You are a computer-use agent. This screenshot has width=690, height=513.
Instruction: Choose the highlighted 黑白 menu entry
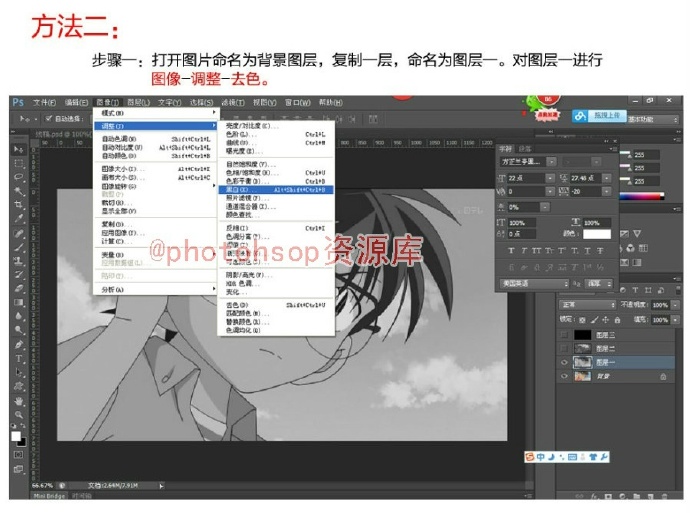[276, 190]
